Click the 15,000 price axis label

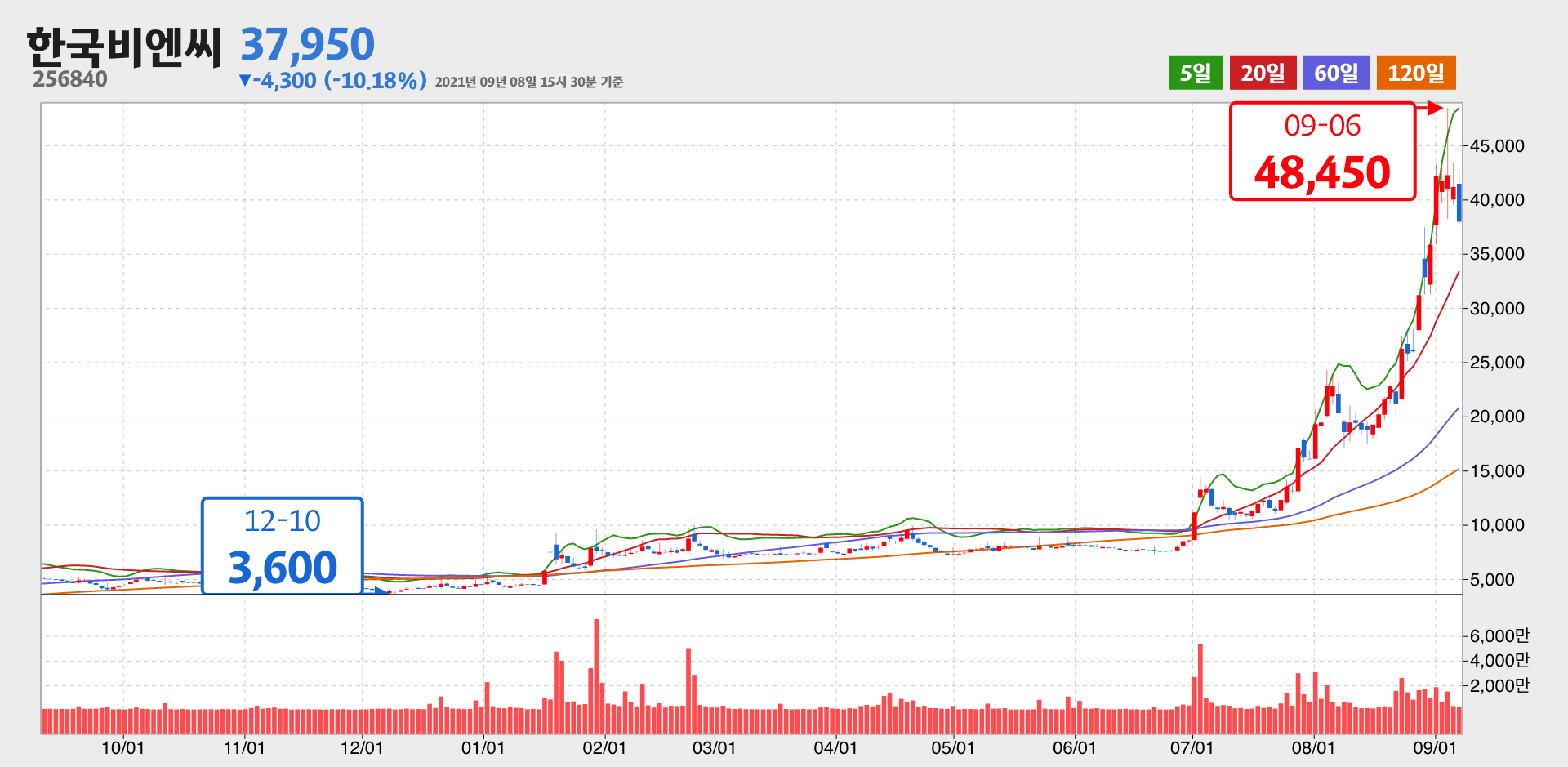click(x=1497, y=471)
